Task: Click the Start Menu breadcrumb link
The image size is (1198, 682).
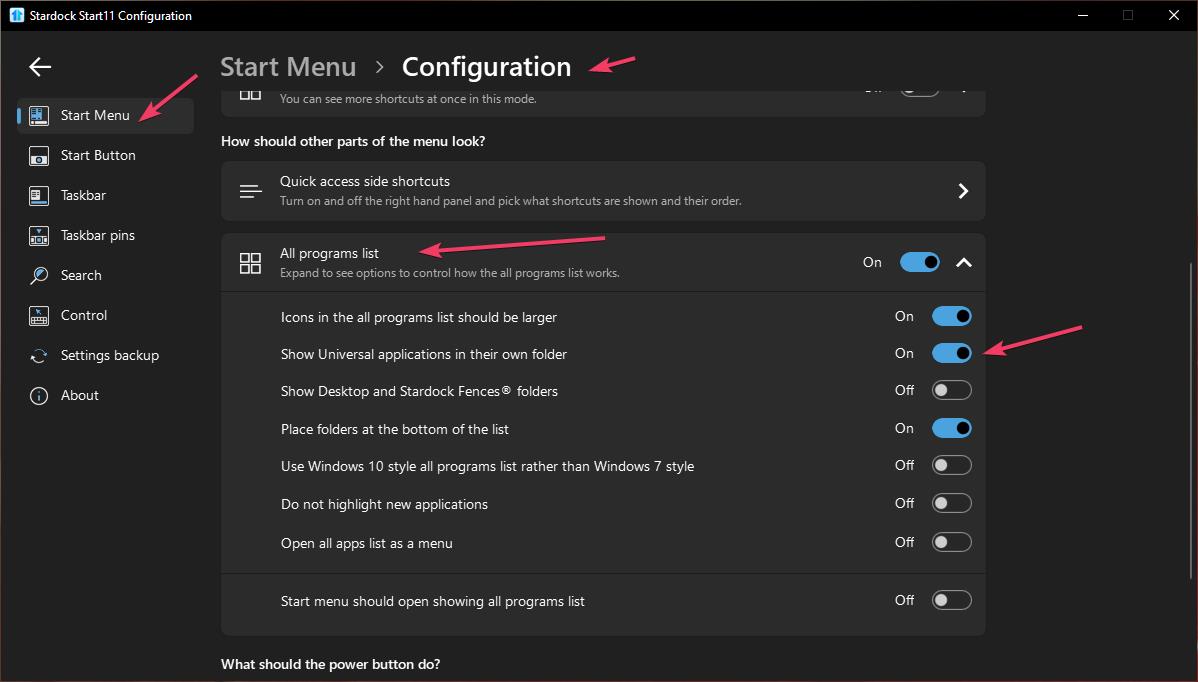Action: point(288,67)
